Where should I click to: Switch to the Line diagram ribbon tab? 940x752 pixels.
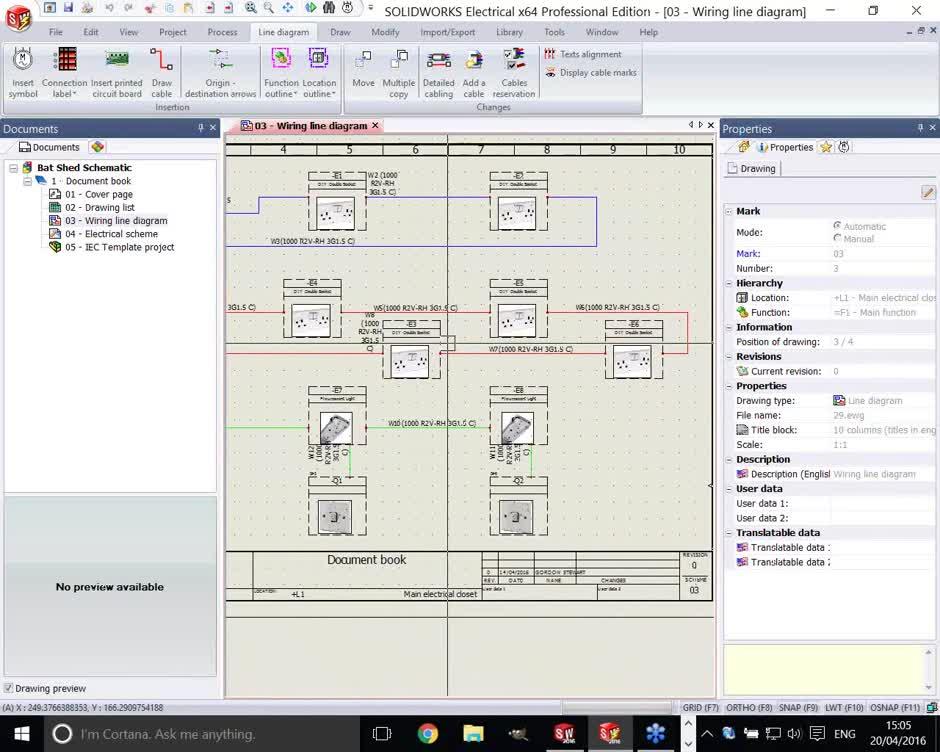[x=283, y=31]
